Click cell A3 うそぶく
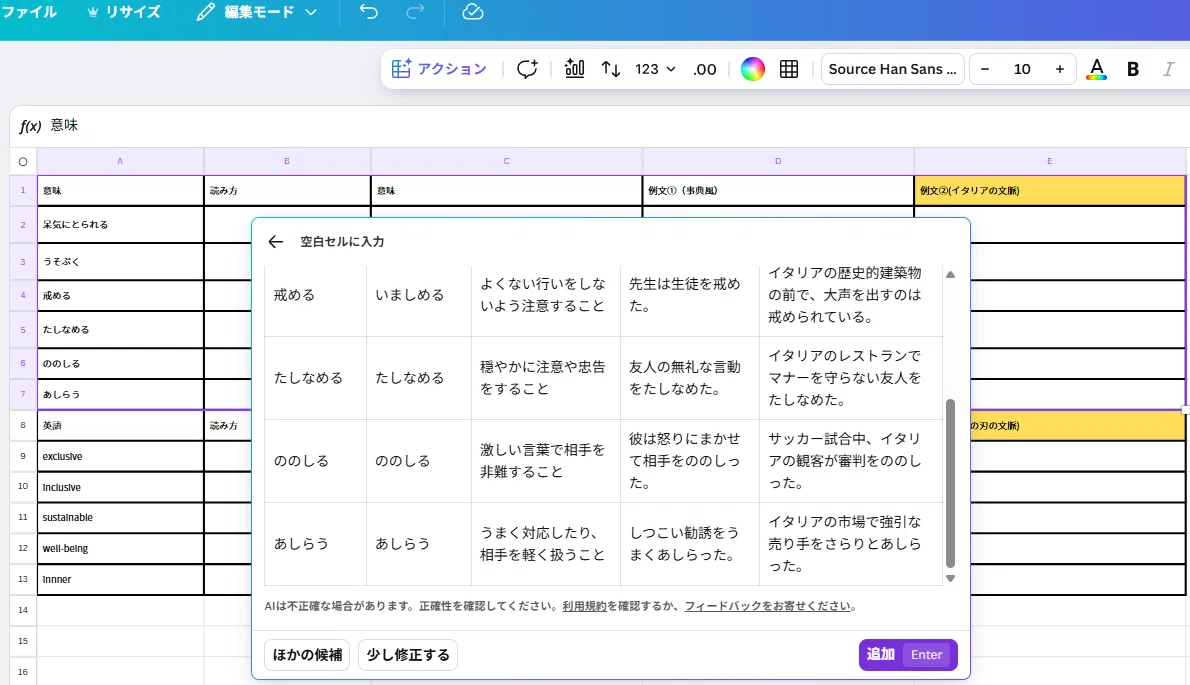 (x=120, y=262)
